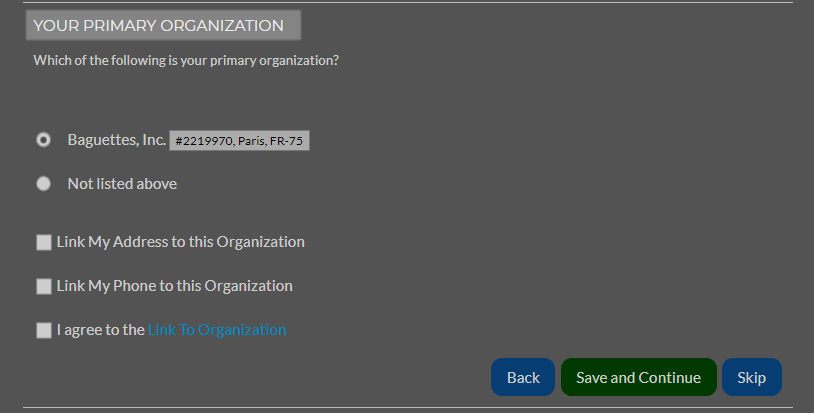Choose the Not listed above radio button
The height and width of the screenshot is (413, 814).
pyautogui.click(x=44, y=184)
